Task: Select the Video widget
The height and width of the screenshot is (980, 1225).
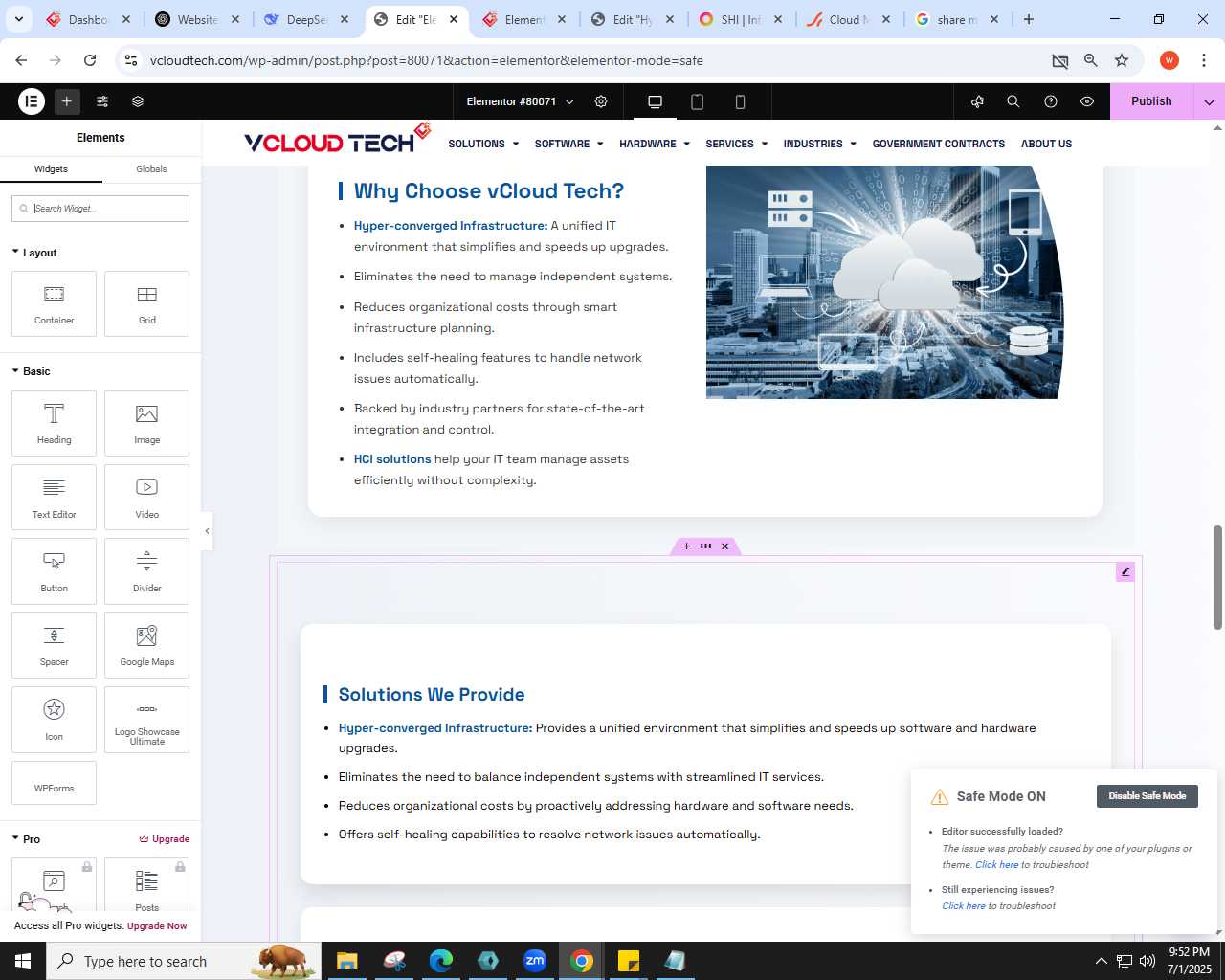Action: coord(146,498)
